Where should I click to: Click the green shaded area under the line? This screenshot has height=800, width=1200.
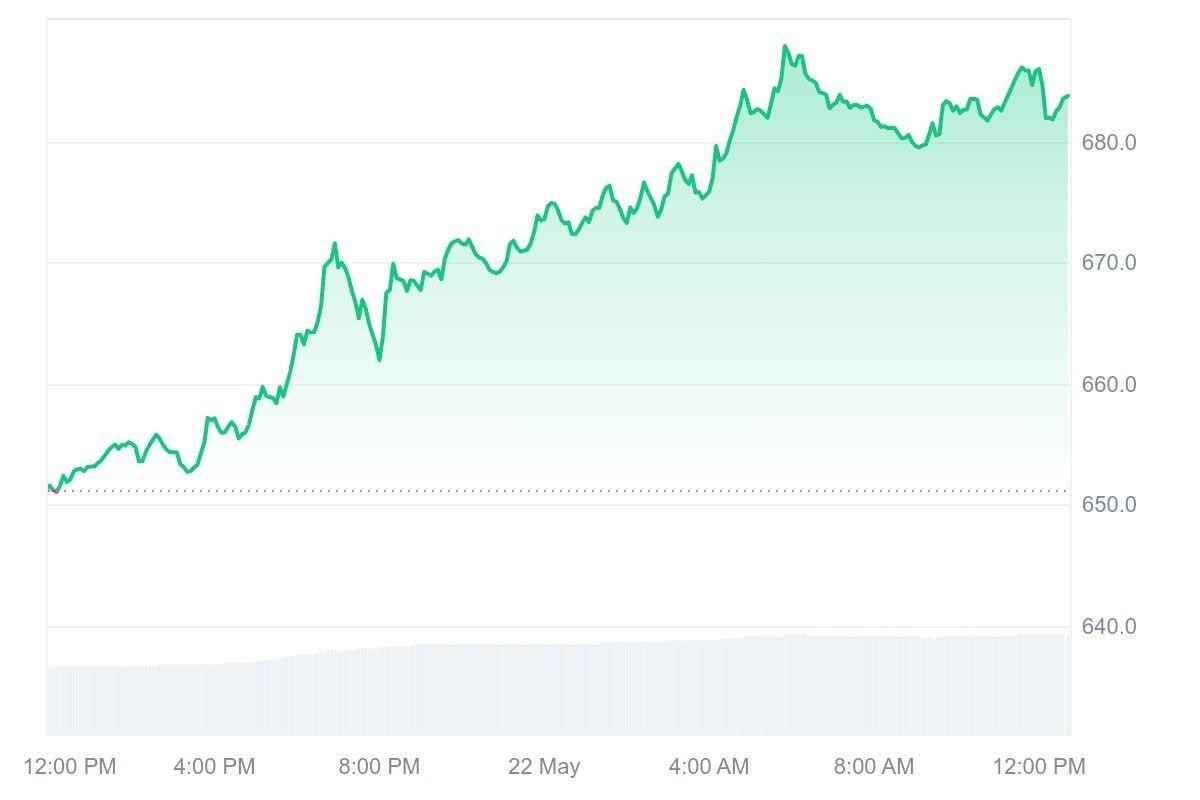point(700,350)
